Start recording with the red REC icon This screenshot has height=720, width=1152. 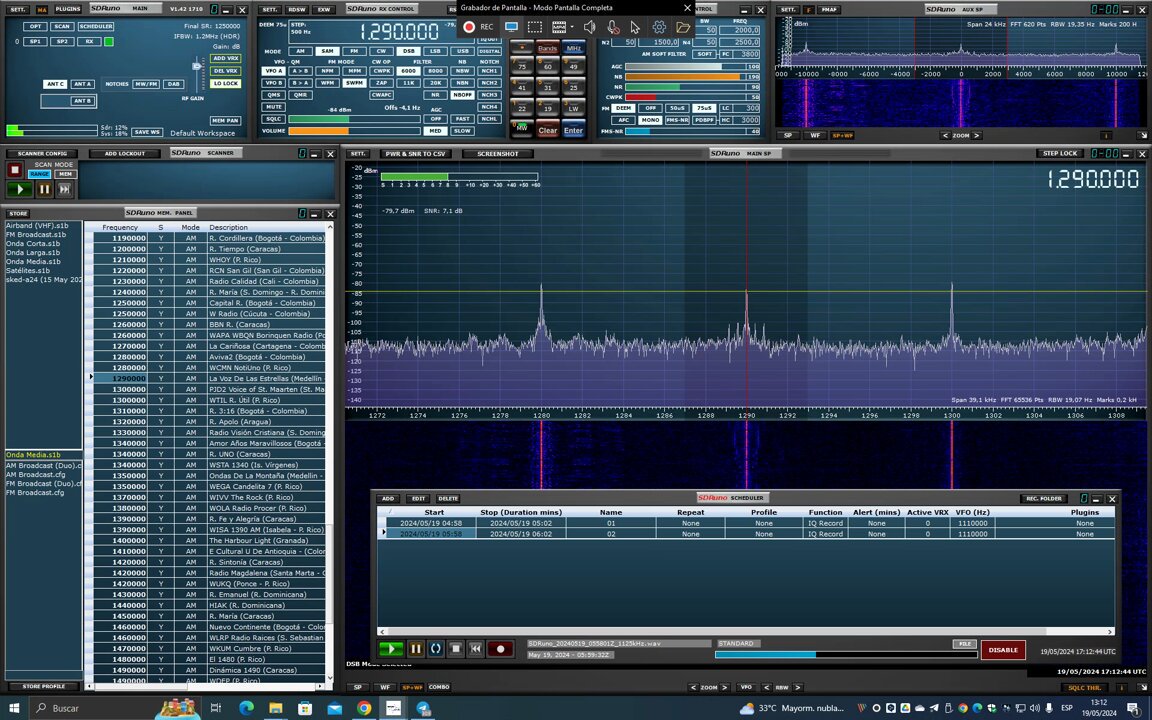[469, 26]
